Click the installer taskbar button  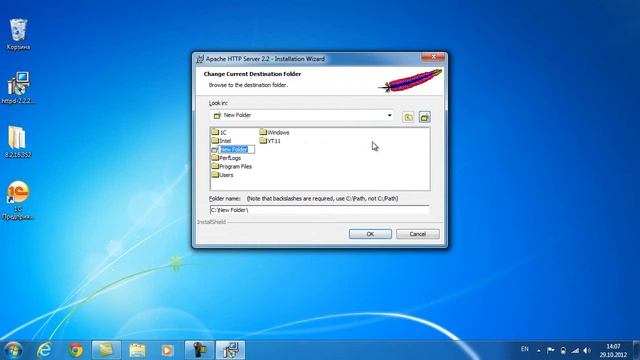tap(230, 350)
